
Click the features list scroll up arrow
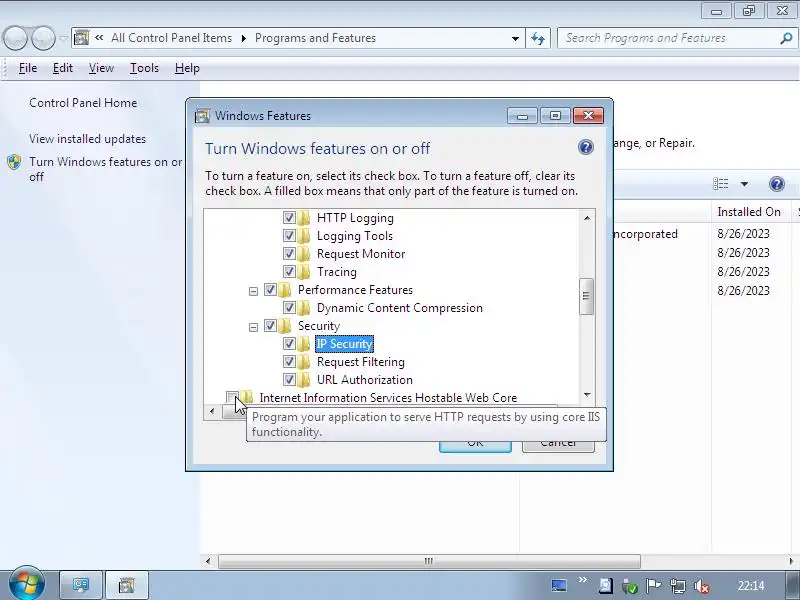click(x=587, y=217)
